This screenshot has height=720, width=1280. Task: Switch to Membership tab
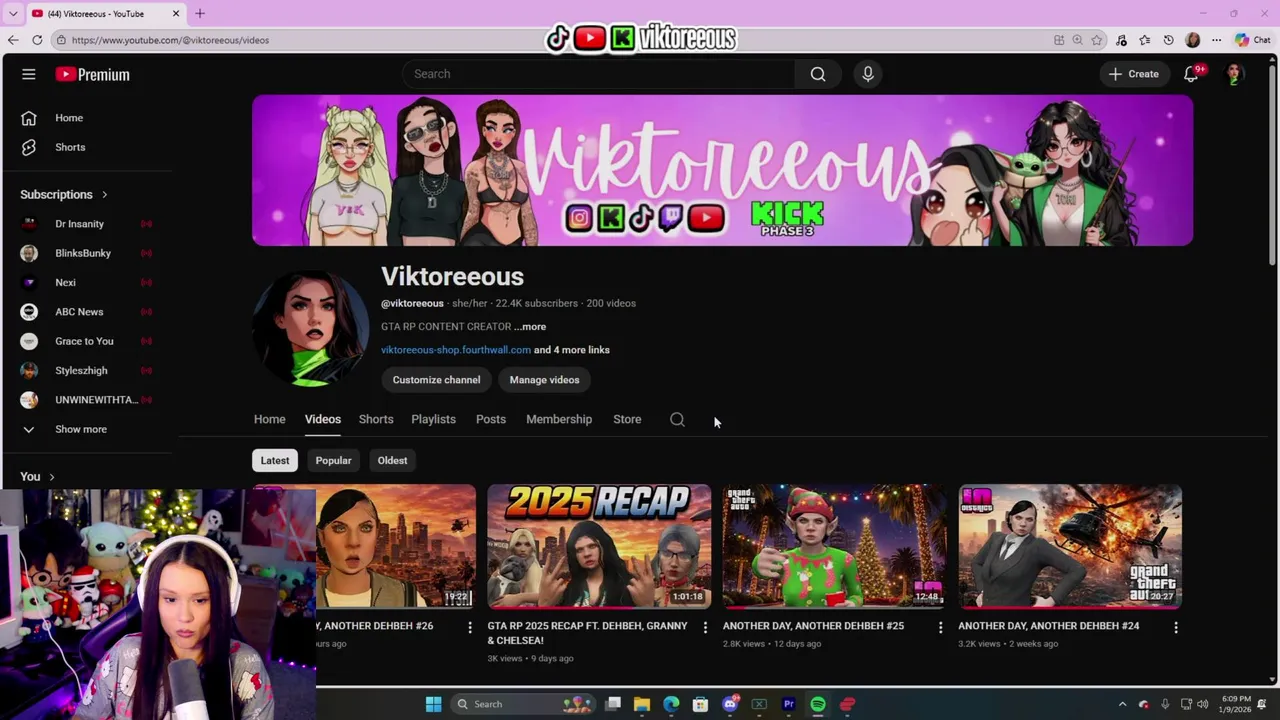point(559,419)
